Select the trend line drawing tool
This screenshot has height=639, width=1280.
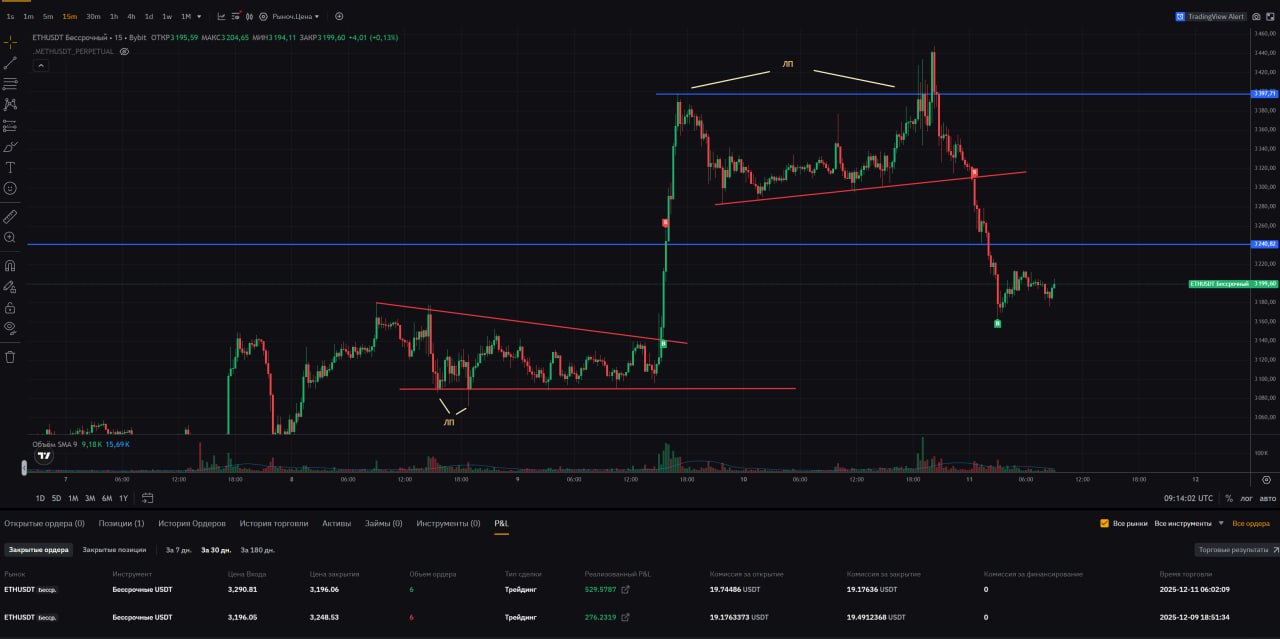pyautogui.click(x=10, y=62)
